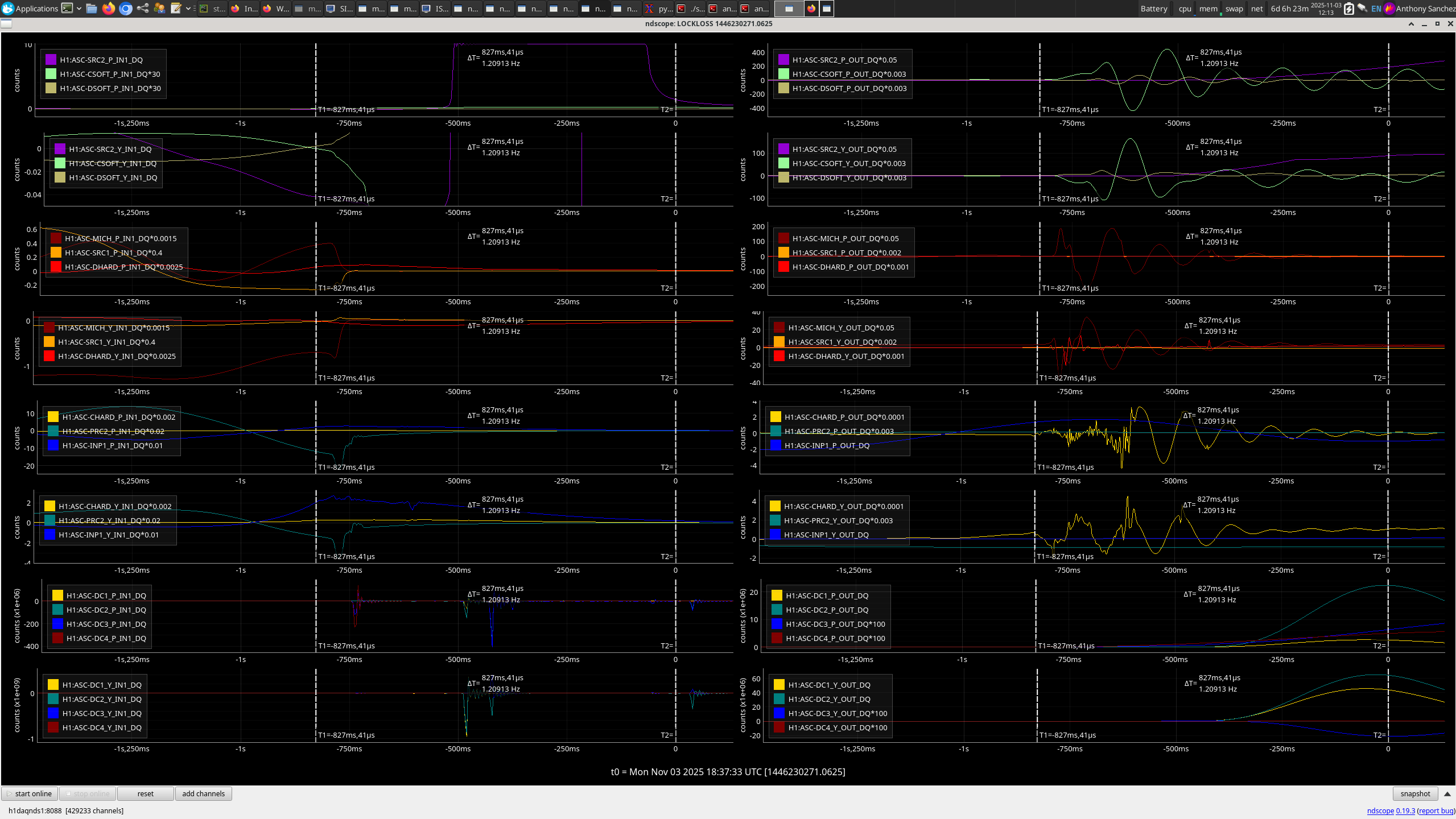Open the file manager folder icon
1456x819 pixels.
(91, 9)
